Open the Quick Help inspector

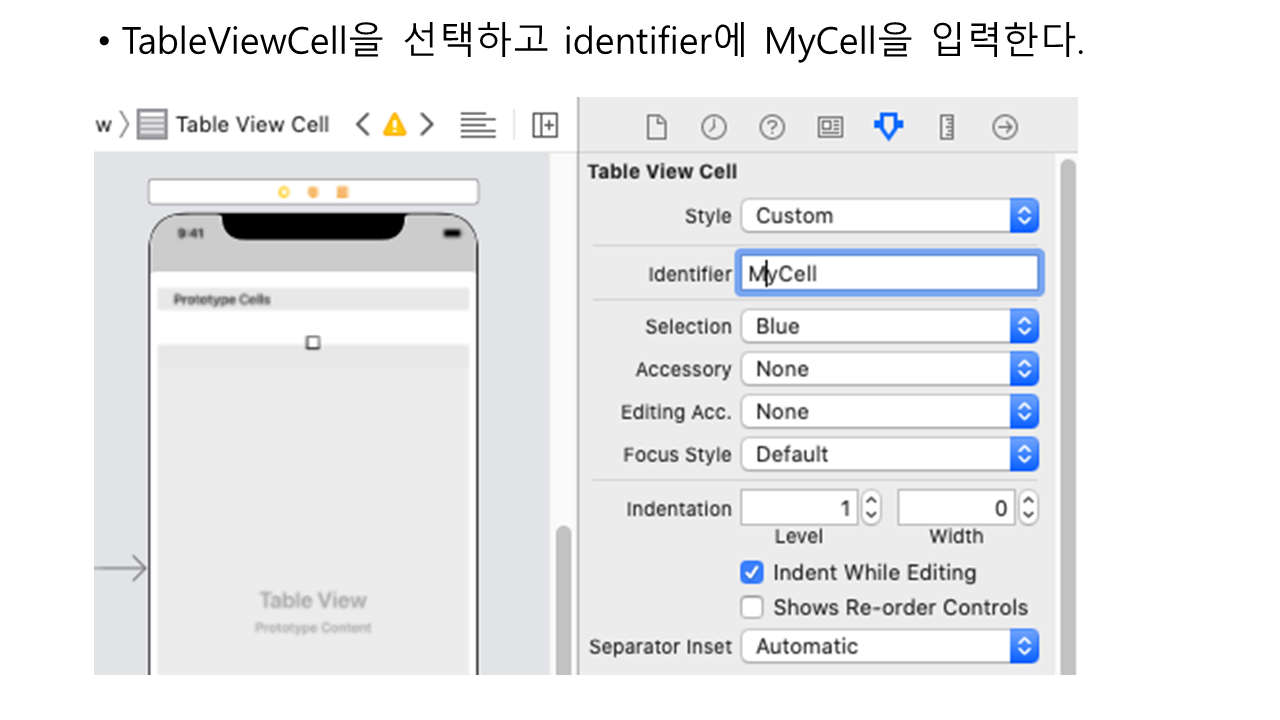point(771,127)
